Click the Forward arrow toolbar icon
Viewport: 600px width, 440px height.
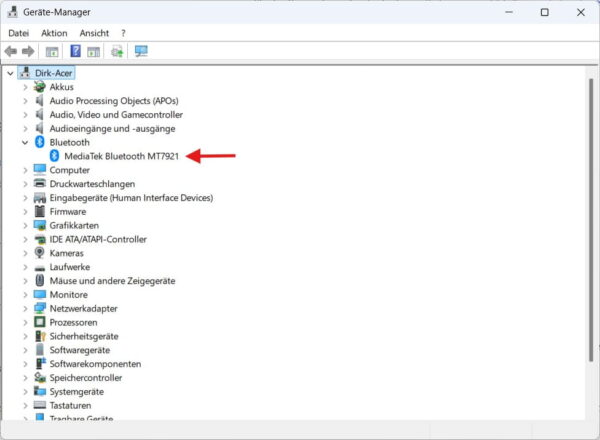(28, 51)
